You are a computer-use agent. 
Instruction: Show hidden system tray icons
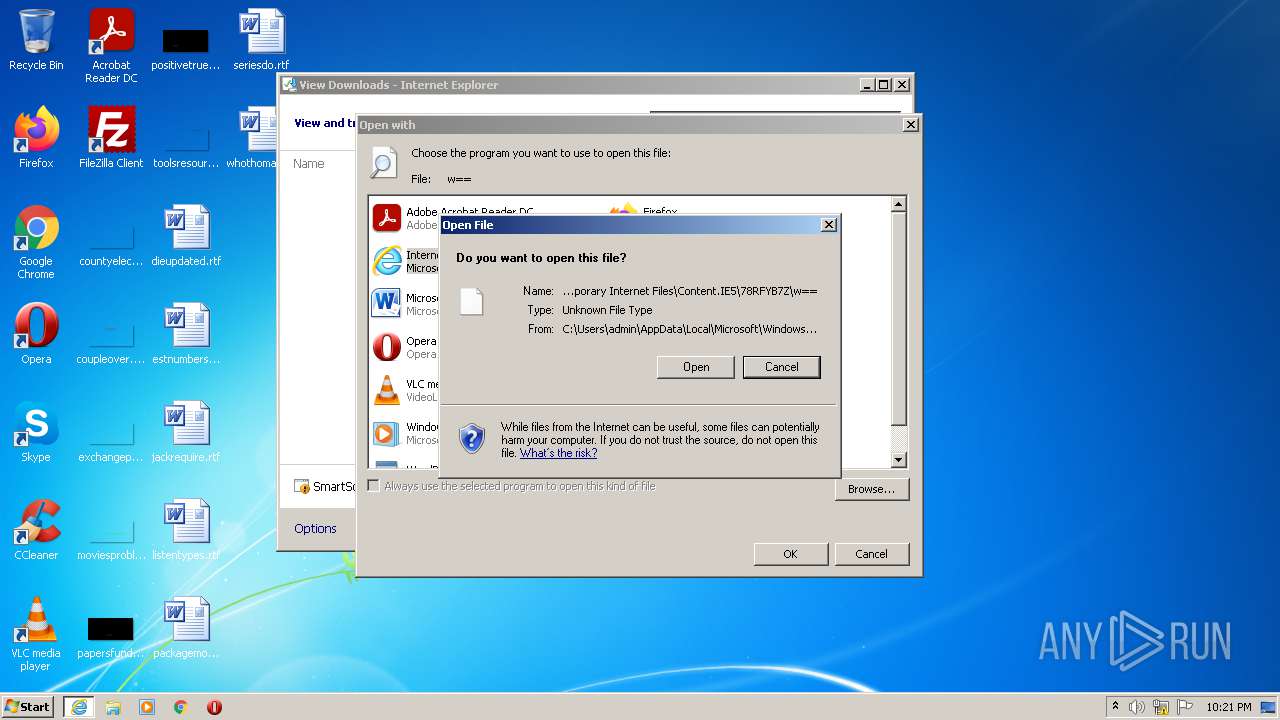click(x=1115, y=707)
